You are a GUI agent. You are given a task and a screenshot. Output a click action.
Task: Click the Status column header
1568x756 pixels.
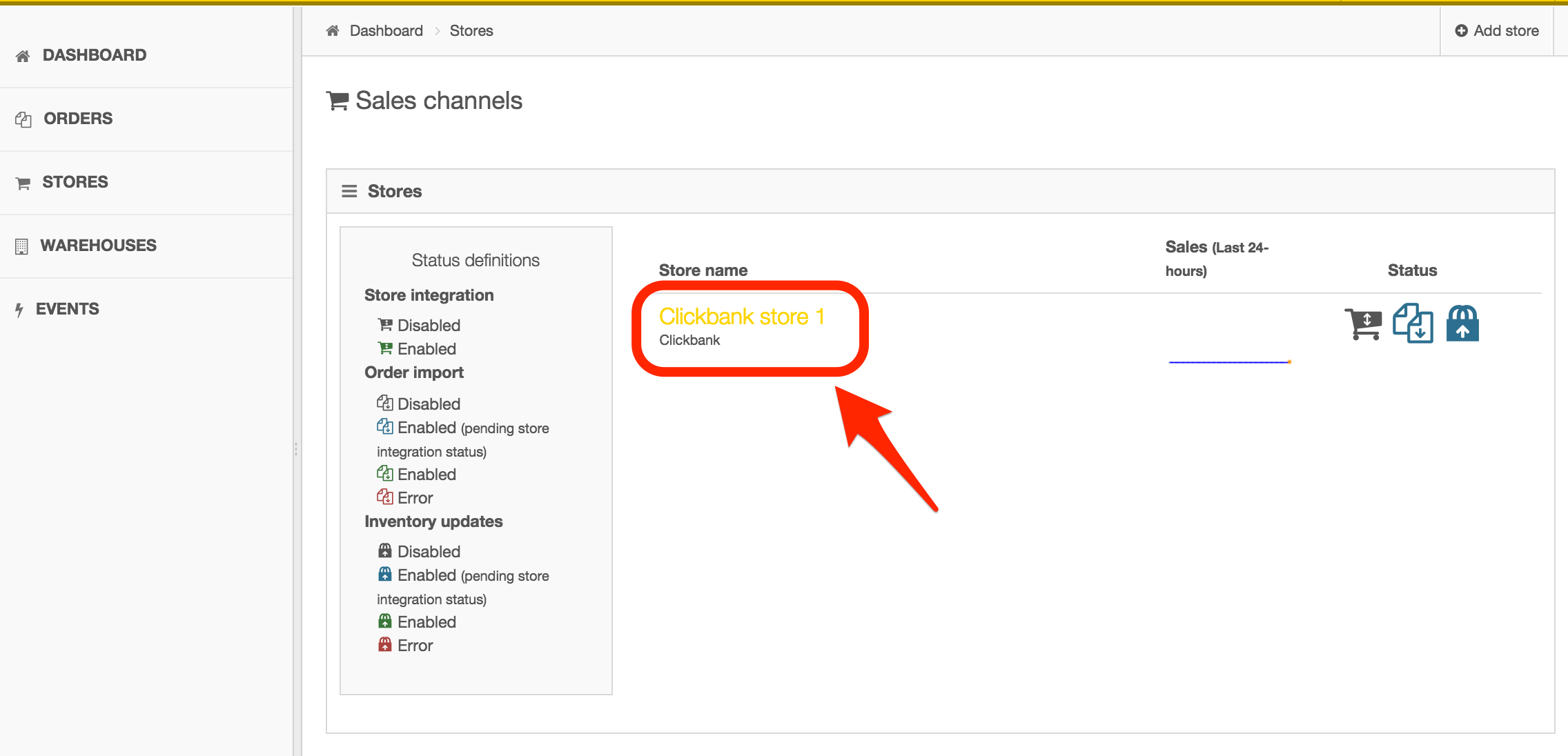pyautogui.click(x=1412, y=270)
